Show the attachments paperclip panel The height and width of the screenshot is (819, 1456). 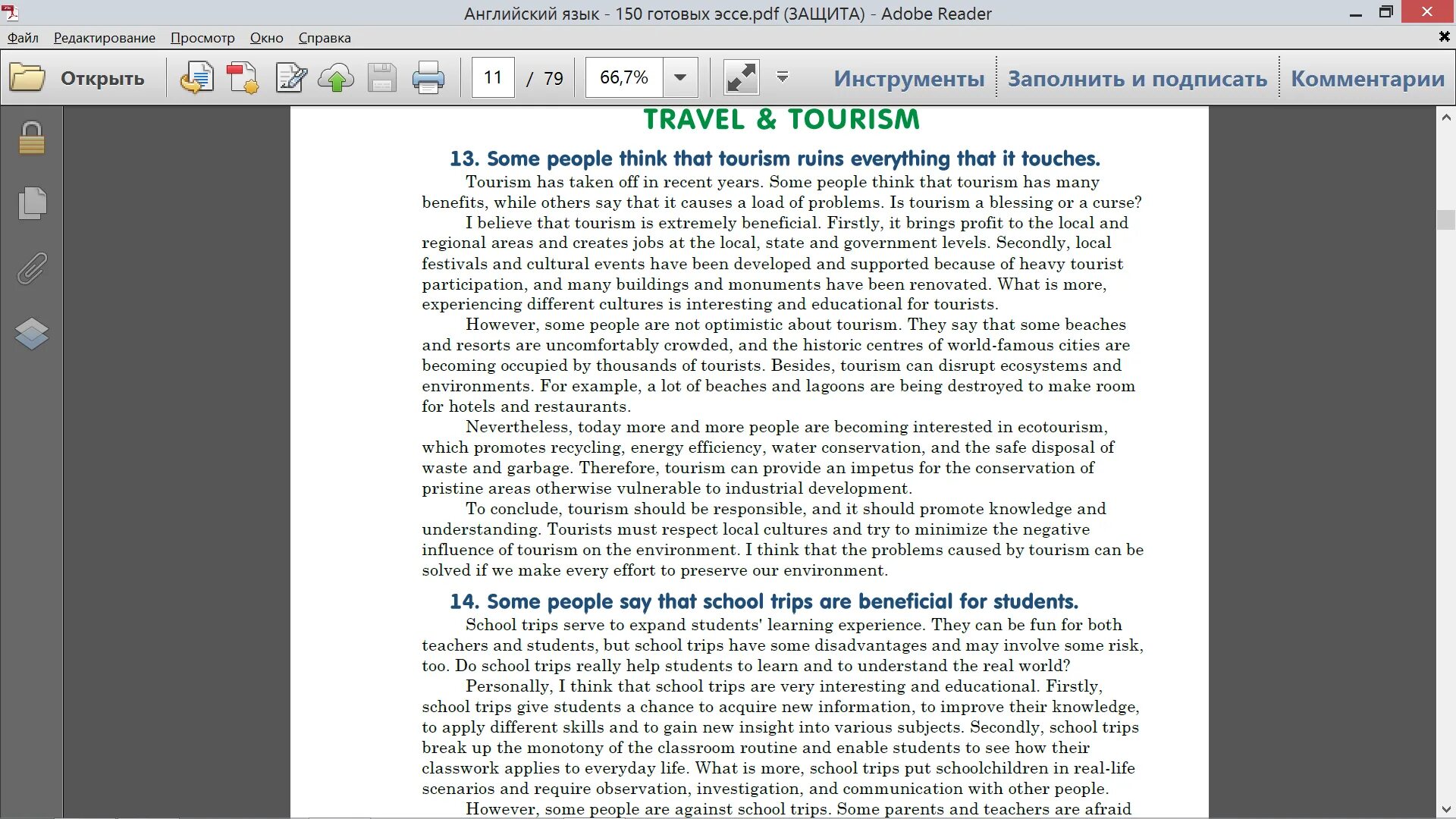click(x=32, y=268)
